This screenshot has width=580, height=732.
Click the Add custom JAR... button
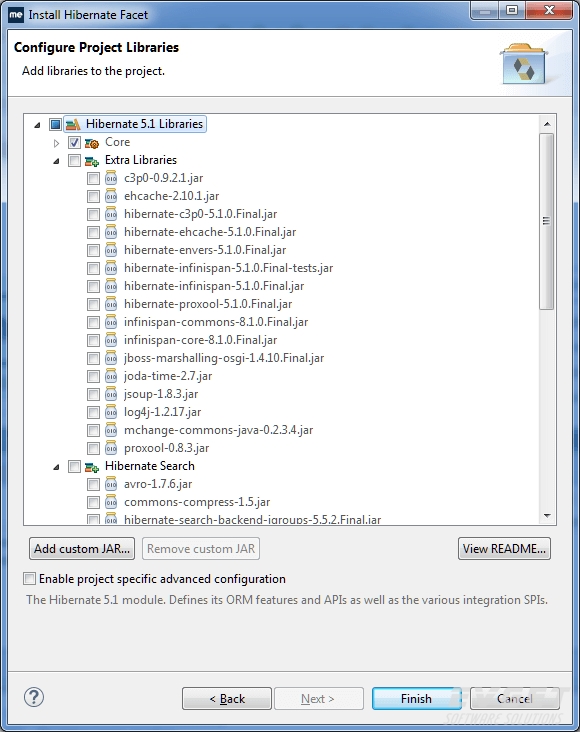82,549
